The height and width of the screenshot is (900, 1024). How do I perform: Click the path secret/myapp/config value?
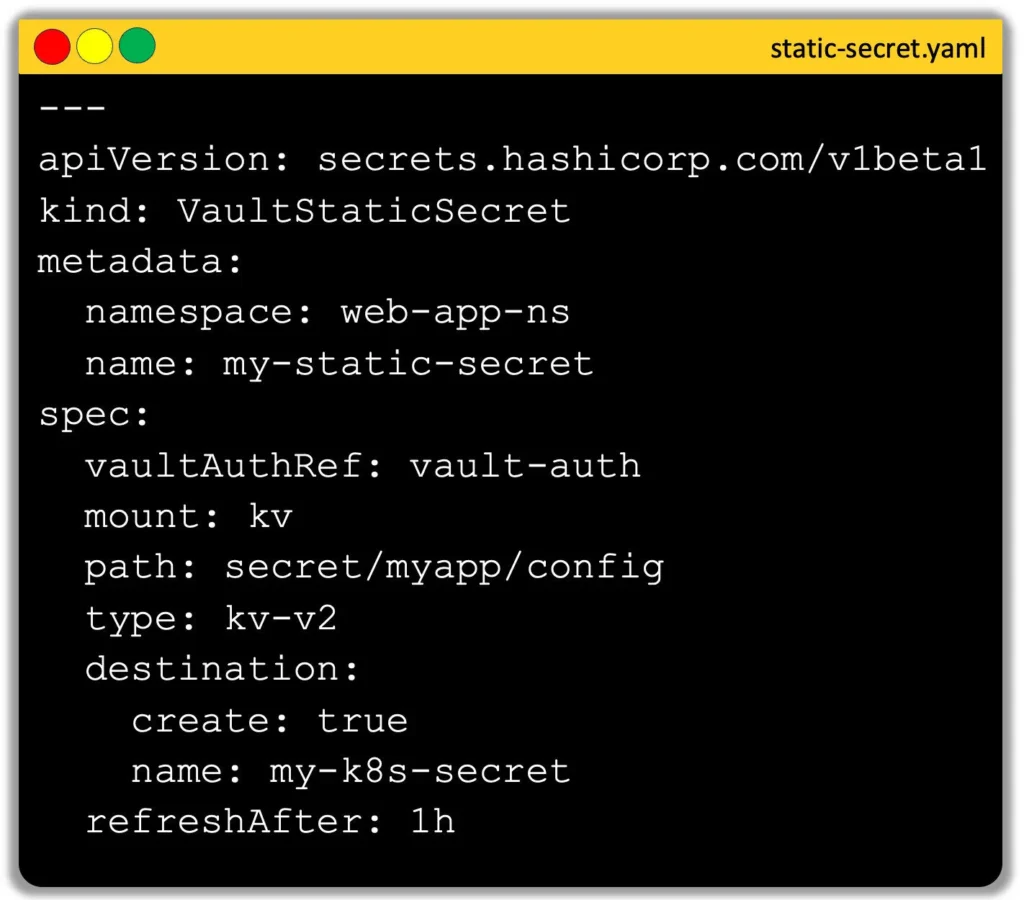point(444,568)
